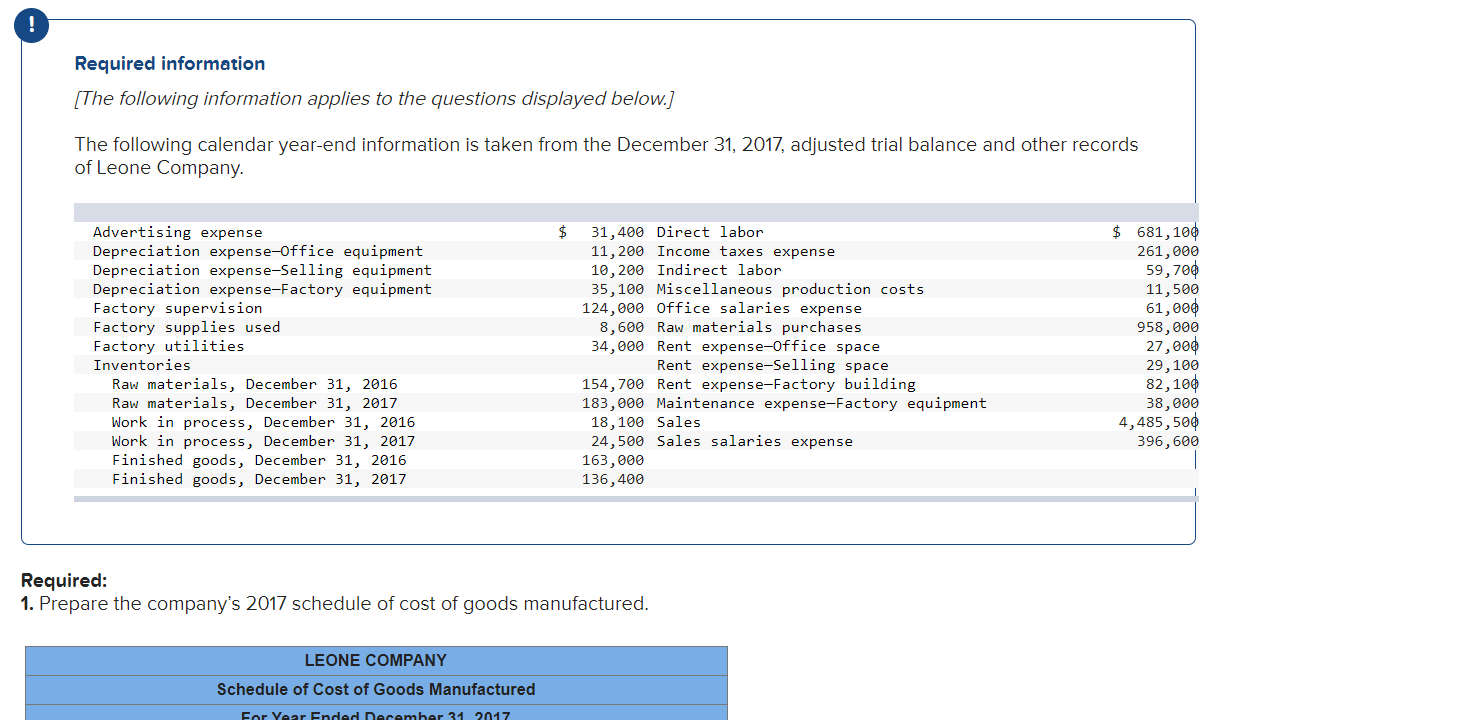Click "Work in process, December 31, 2016"
This screenshot has width=1481, height=720.
click(264, 422)
